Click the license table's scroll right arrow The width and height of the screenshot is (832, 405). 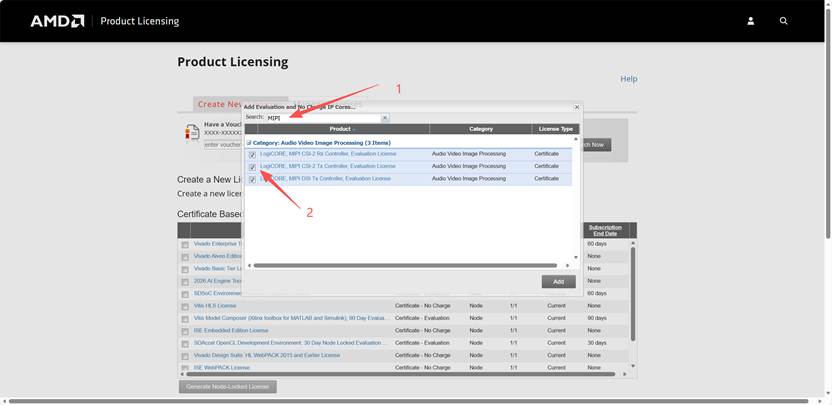625,374
